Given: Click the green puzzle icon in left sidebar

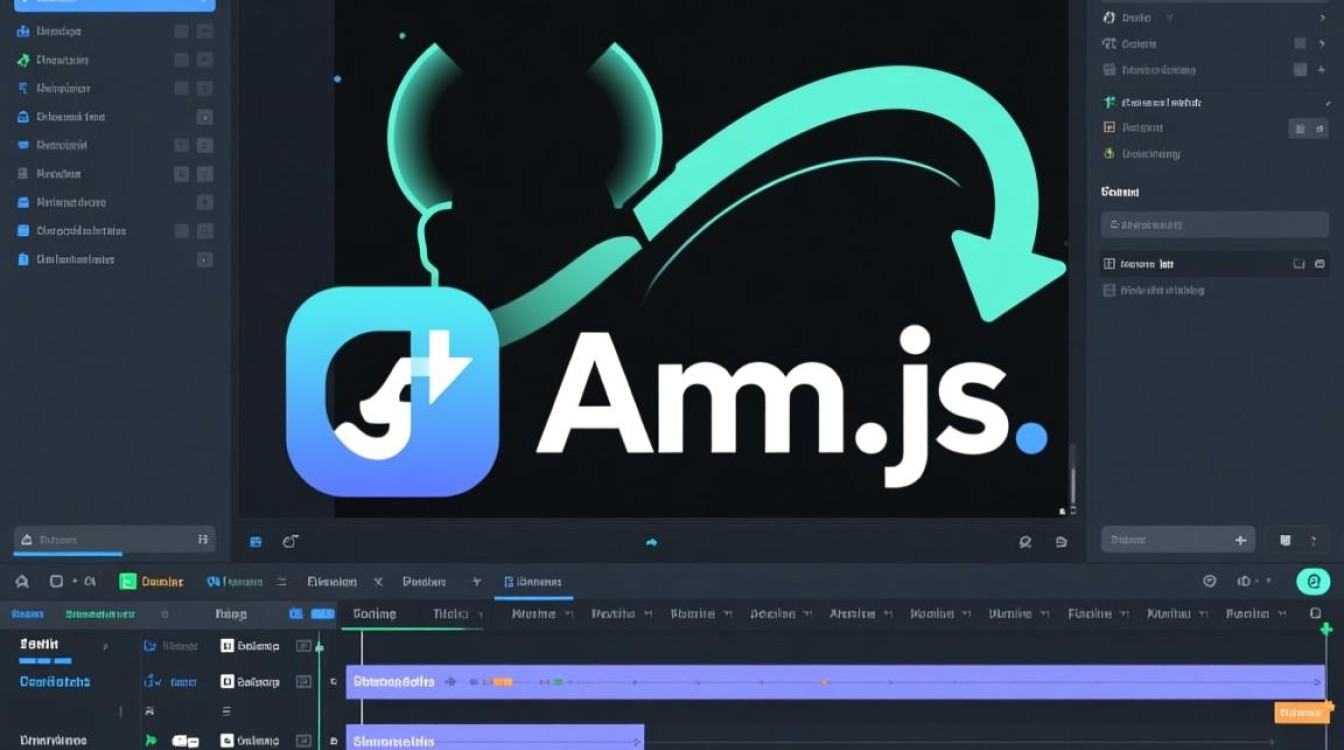Looking at the screenshot, I should [23, 60].
